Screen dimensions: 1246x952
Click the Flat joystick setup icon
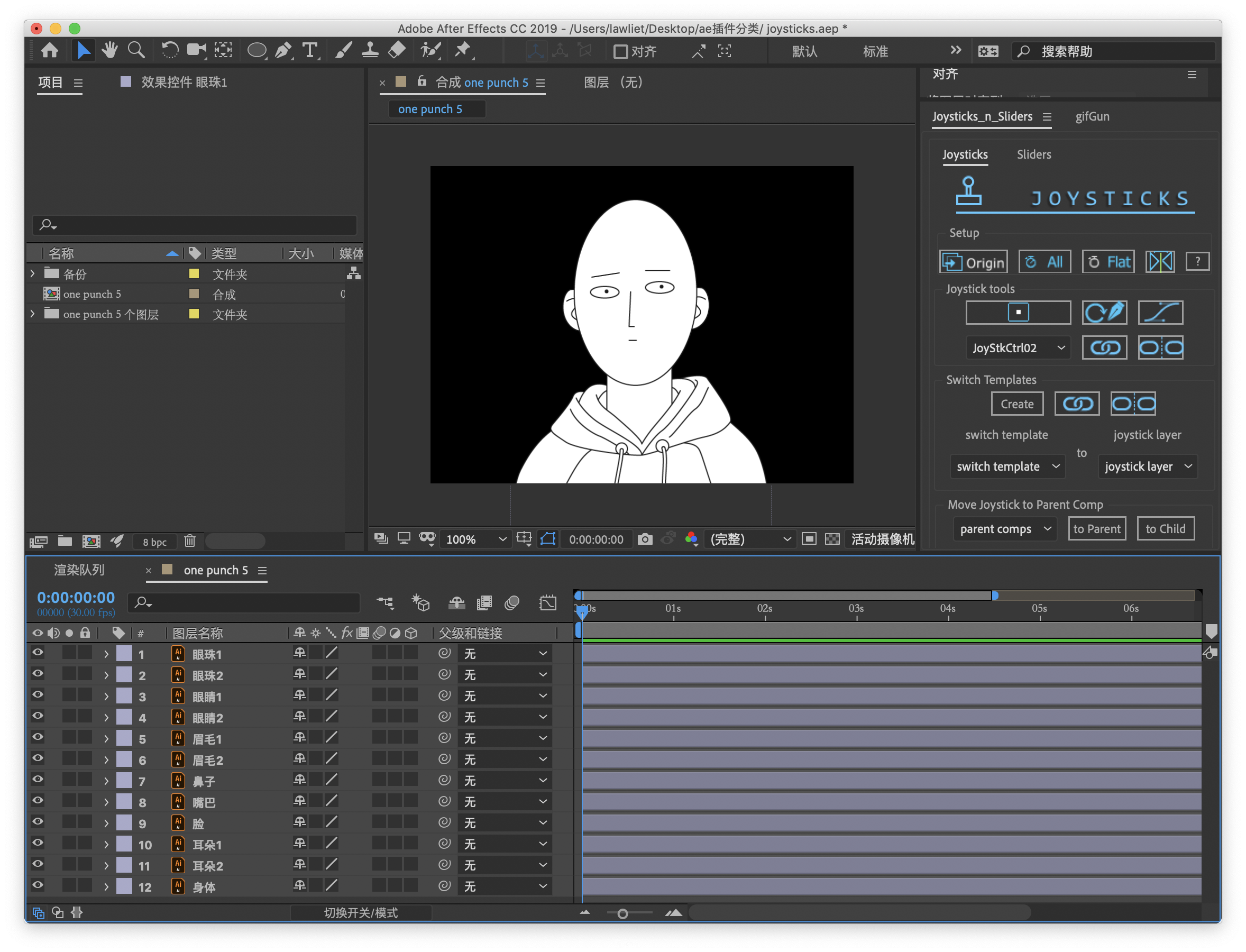1108,262
